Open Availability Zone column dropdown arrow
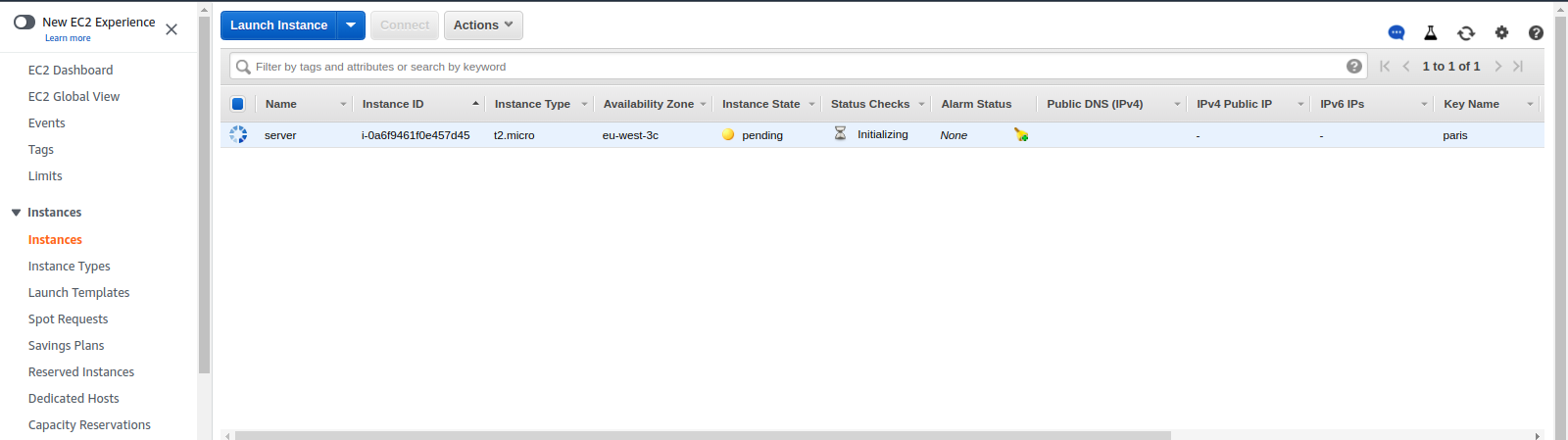Screen dimensions: 1568x440 pos(703,104)
